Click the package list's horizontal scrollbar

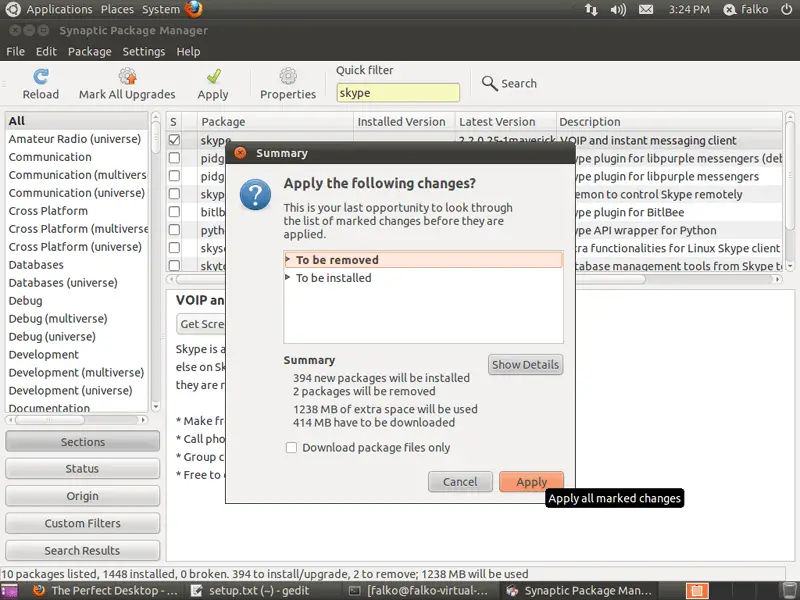pyautogui.click(x=474, y=279)
